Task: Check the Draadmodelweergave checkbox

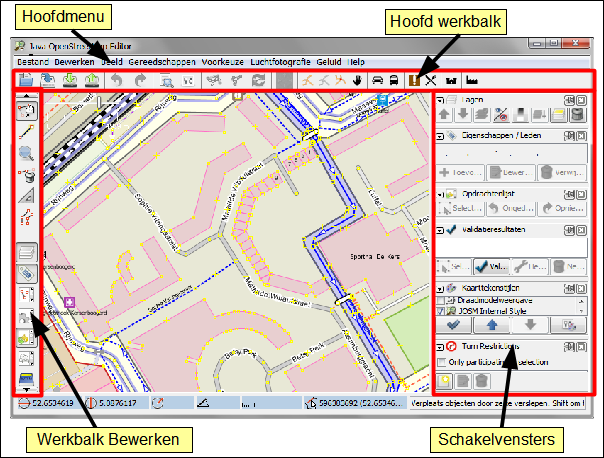Action: click(x=441, y=300)
